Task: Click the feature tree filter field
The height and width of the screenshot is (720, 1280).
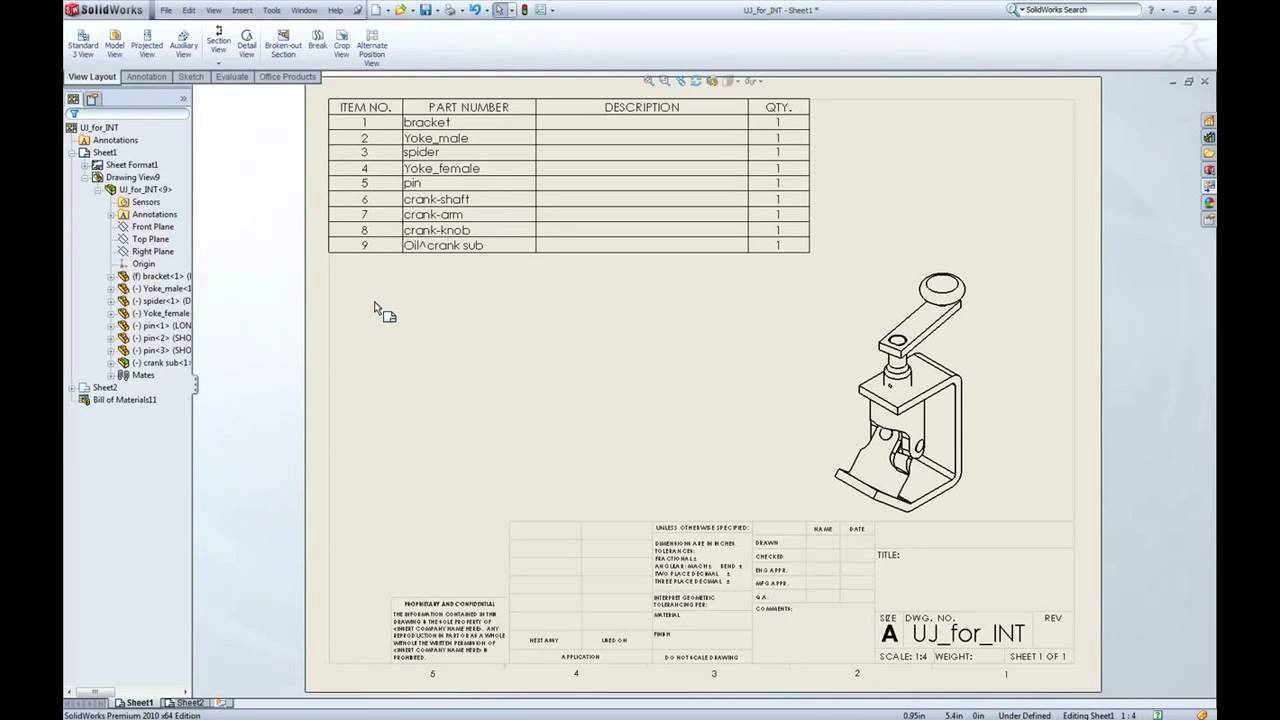Action: [127, 114]
